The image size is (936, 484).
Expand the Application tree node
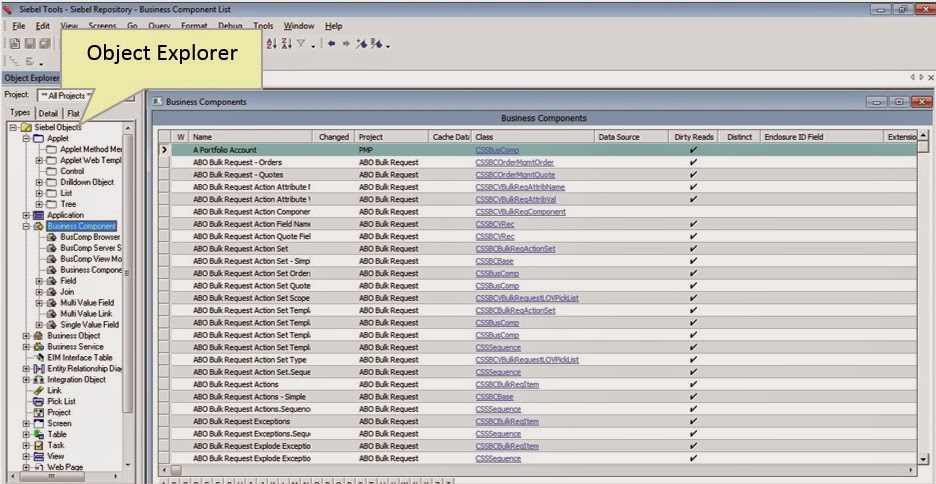(26, 215)
